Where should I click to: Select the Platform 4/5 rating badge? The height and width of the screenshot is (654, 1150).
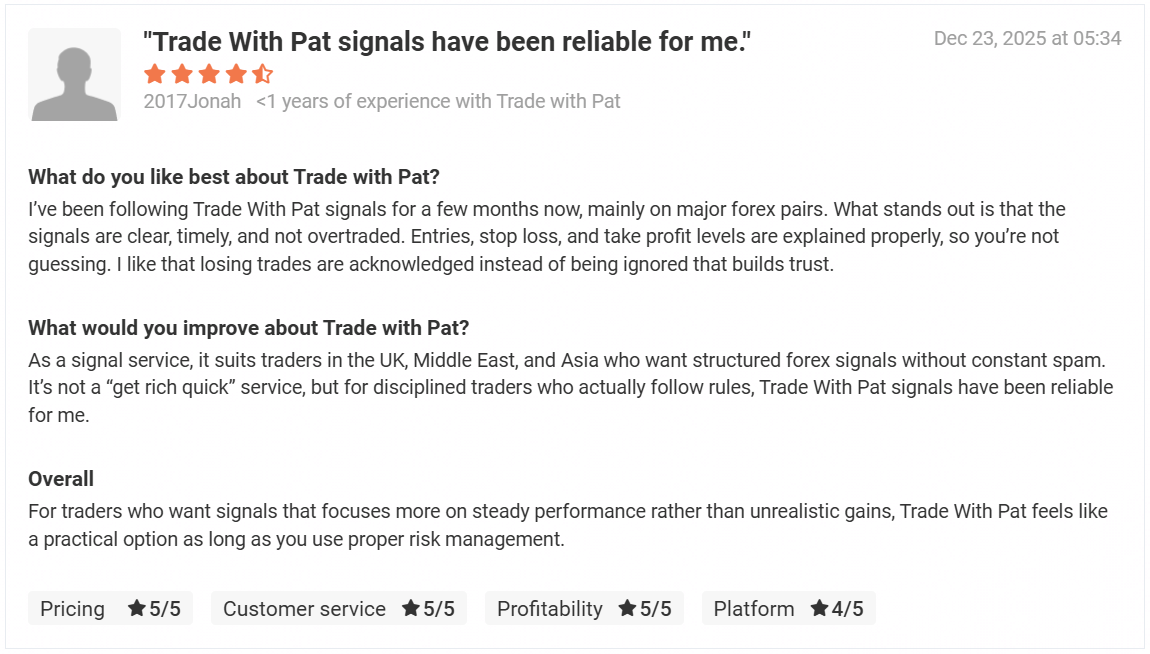coord(788,608)
